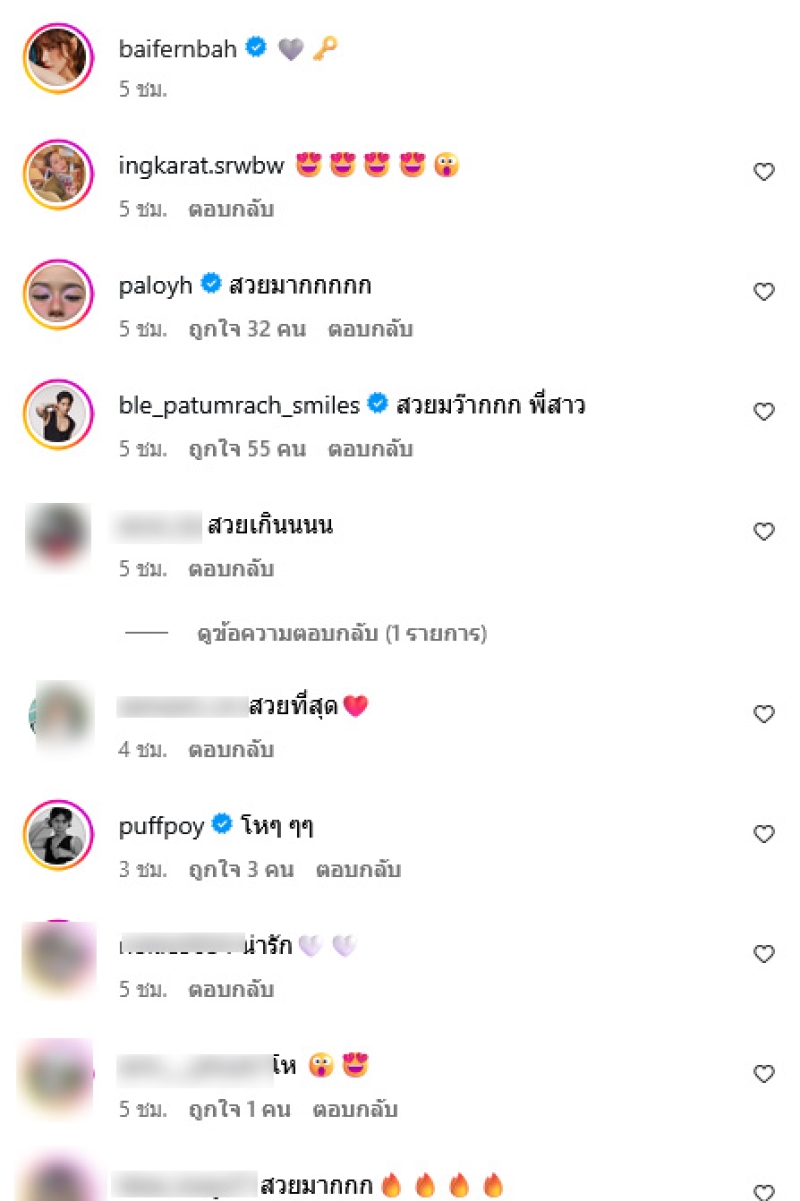Heart the โห emoji comment
This screenshot has width=800, height=1201.
[x=764, y=1074]
